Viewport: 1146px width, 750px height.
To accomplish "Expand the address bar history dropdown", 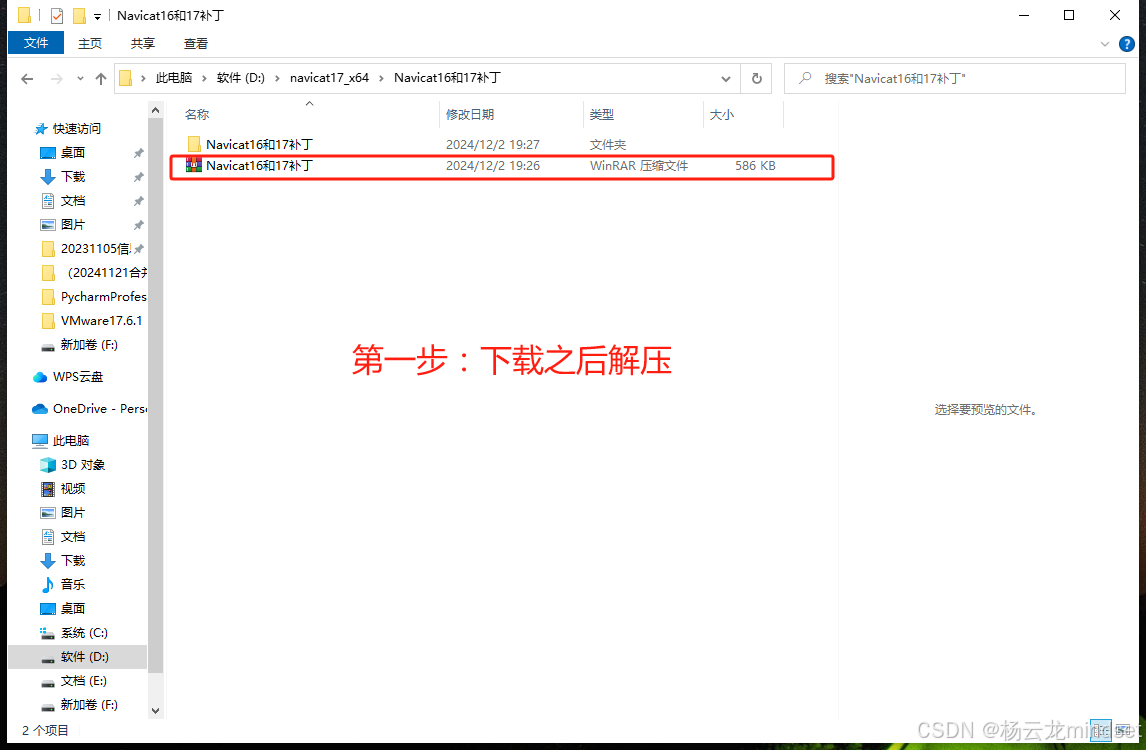I will 726,78.
